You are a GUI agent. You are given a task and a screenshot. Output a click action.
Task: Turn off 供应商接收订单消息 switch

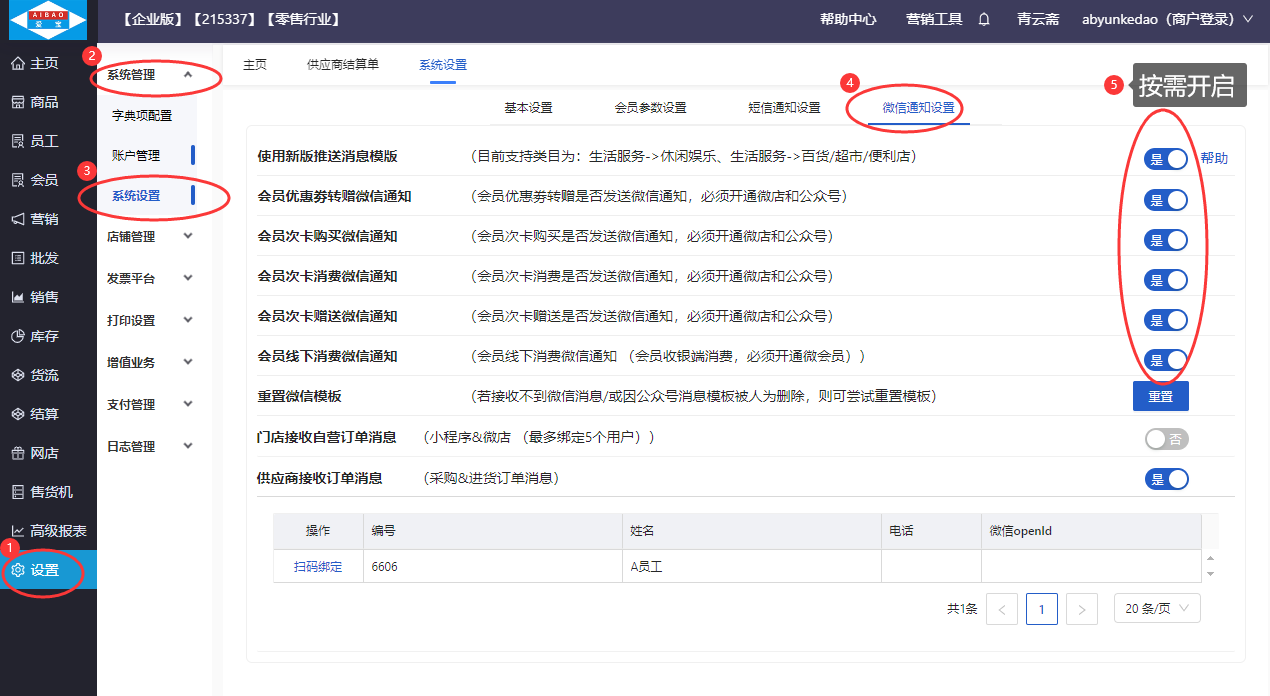click(x=1166, y=479)
